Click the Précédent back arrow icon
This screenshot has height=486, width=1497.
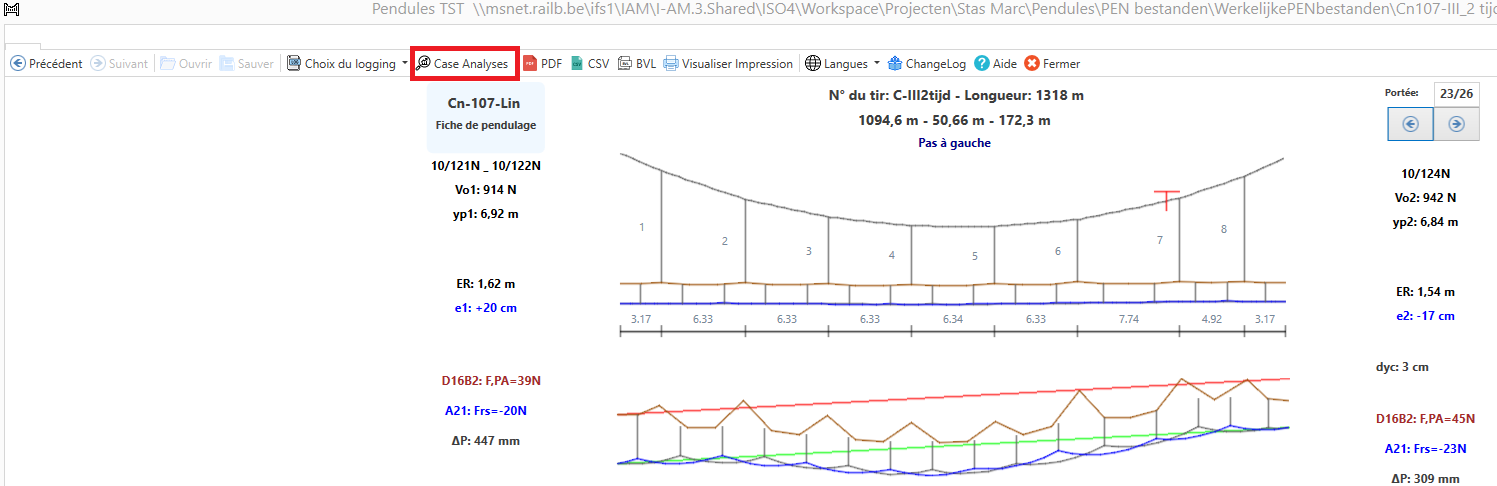tap(18, 63)
